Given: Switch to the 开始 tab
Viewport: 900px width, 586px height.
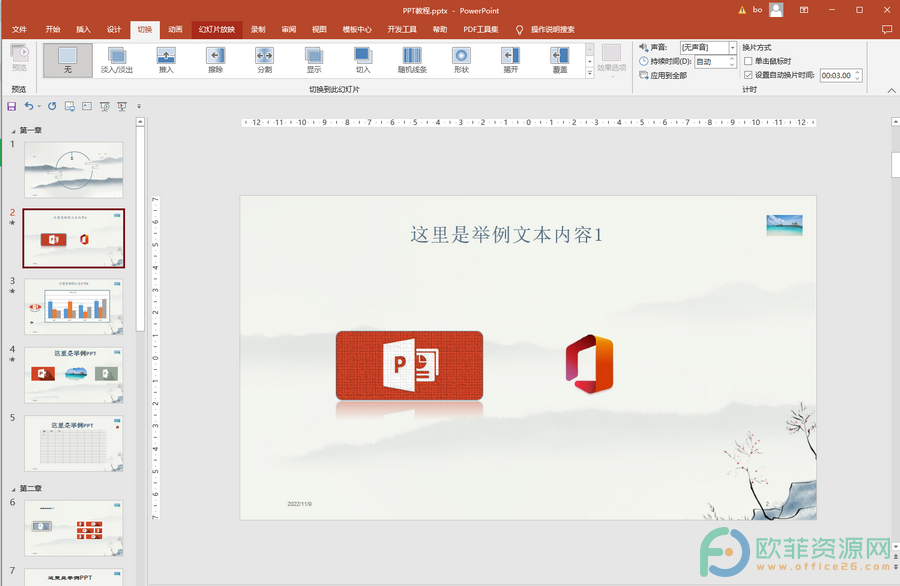Looking at the screenshot, I should [x=53, y=29].
